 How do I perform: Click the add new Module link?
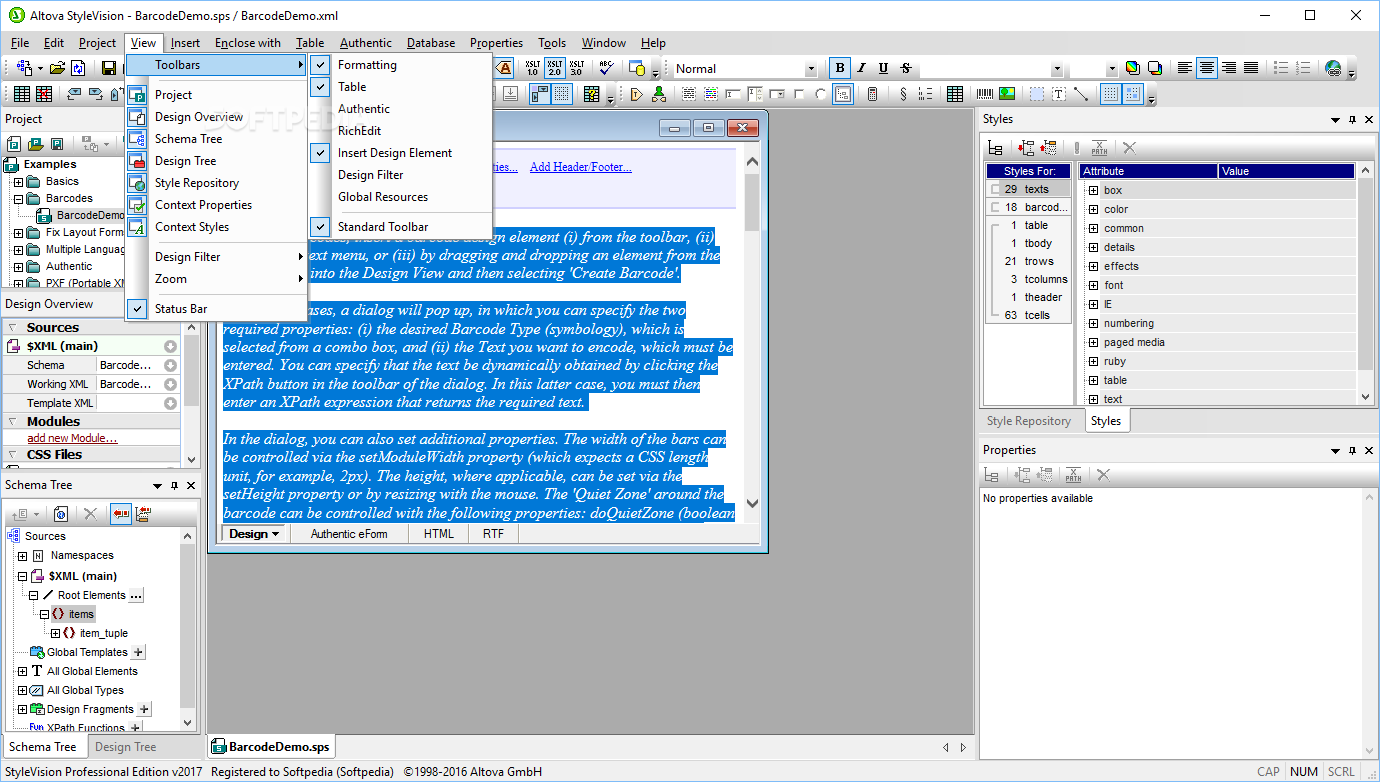pyautogui.click(x=72, y=438)
